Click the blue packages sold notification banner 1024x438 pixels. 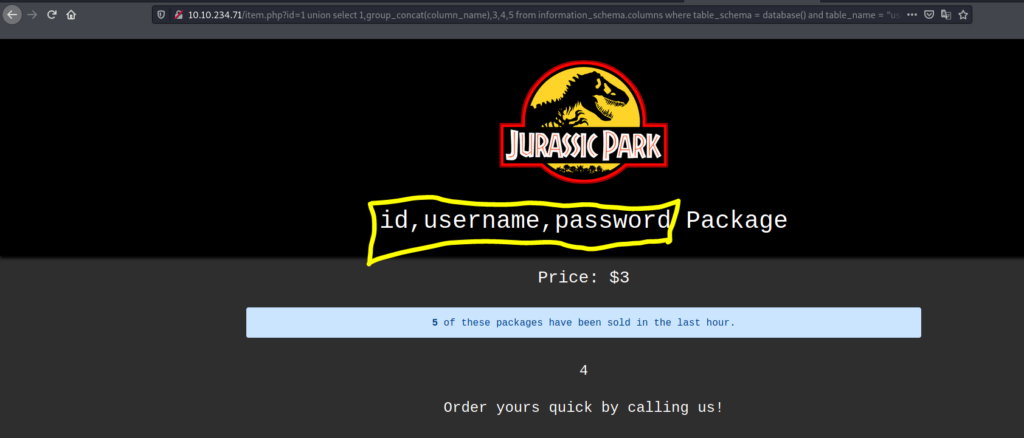(583, 322)
